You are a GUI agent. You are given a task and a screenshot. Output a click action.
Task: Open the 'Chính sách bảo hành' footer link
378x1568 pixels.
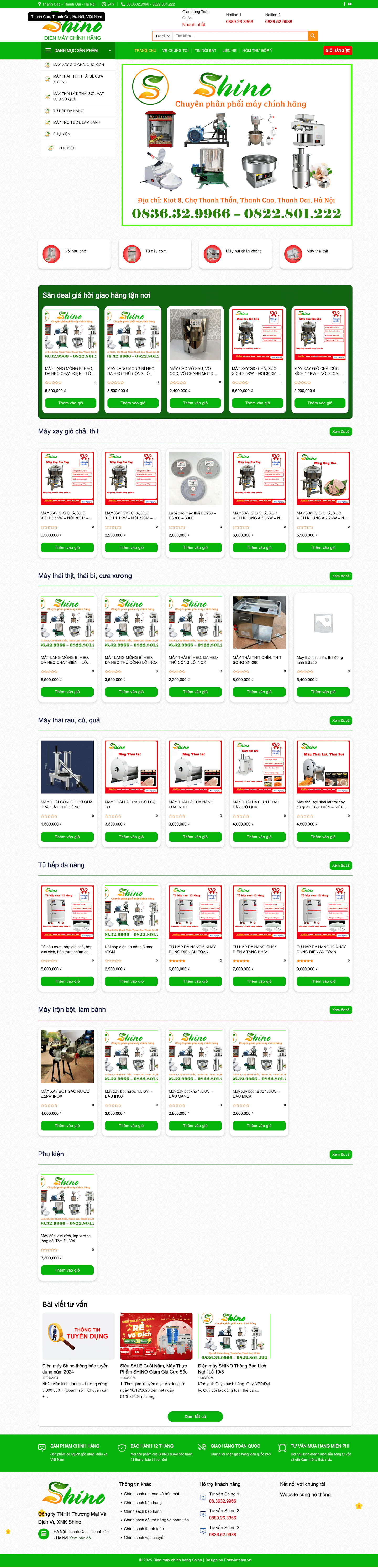coord(143,1511)
